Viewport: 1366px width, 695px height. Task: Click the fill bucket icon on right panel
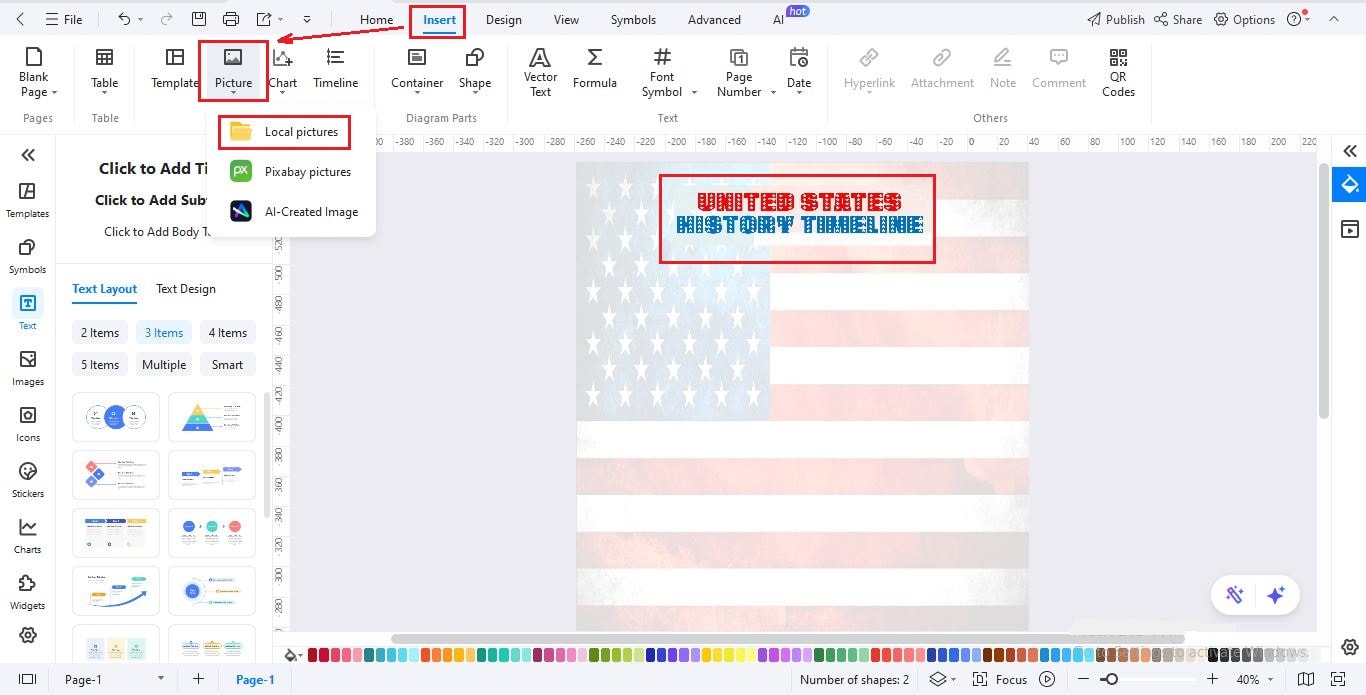coord(1350,185)
